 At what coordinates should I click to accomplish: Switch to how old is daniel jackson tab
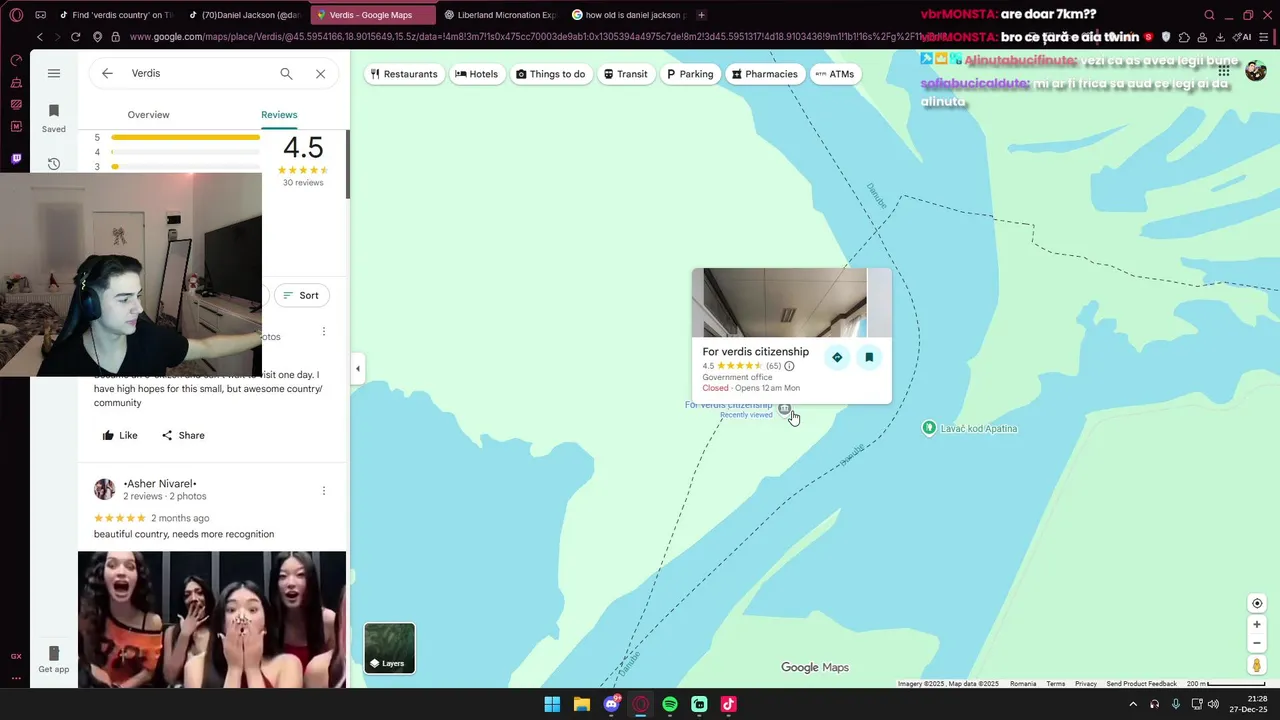(628, 15)
